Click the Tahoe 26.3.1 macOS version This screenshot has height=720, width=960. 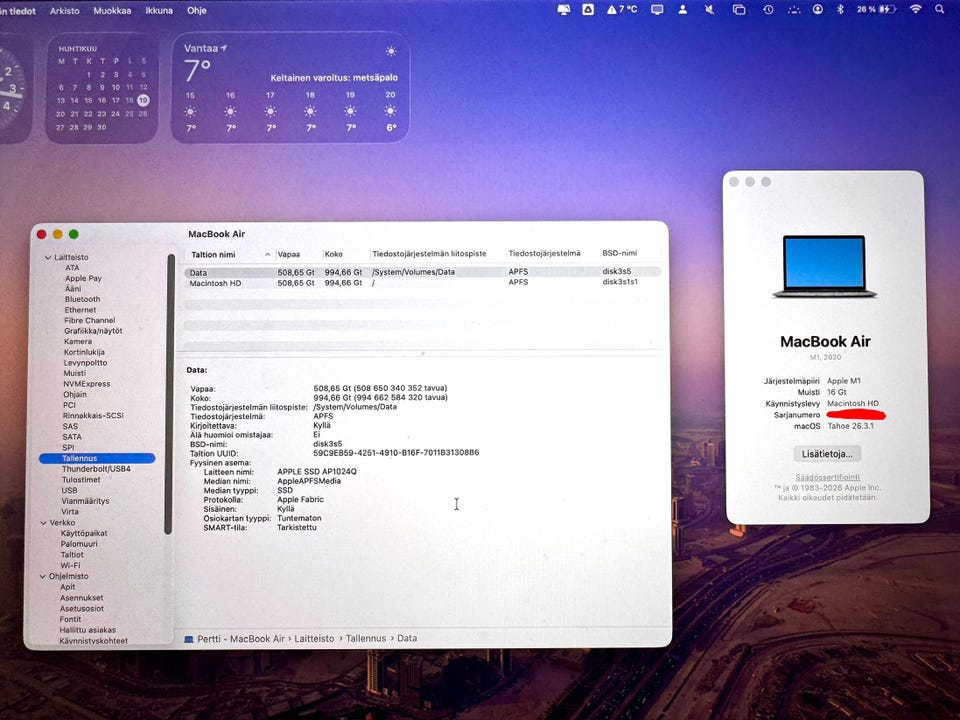click(x=850, y=426)
